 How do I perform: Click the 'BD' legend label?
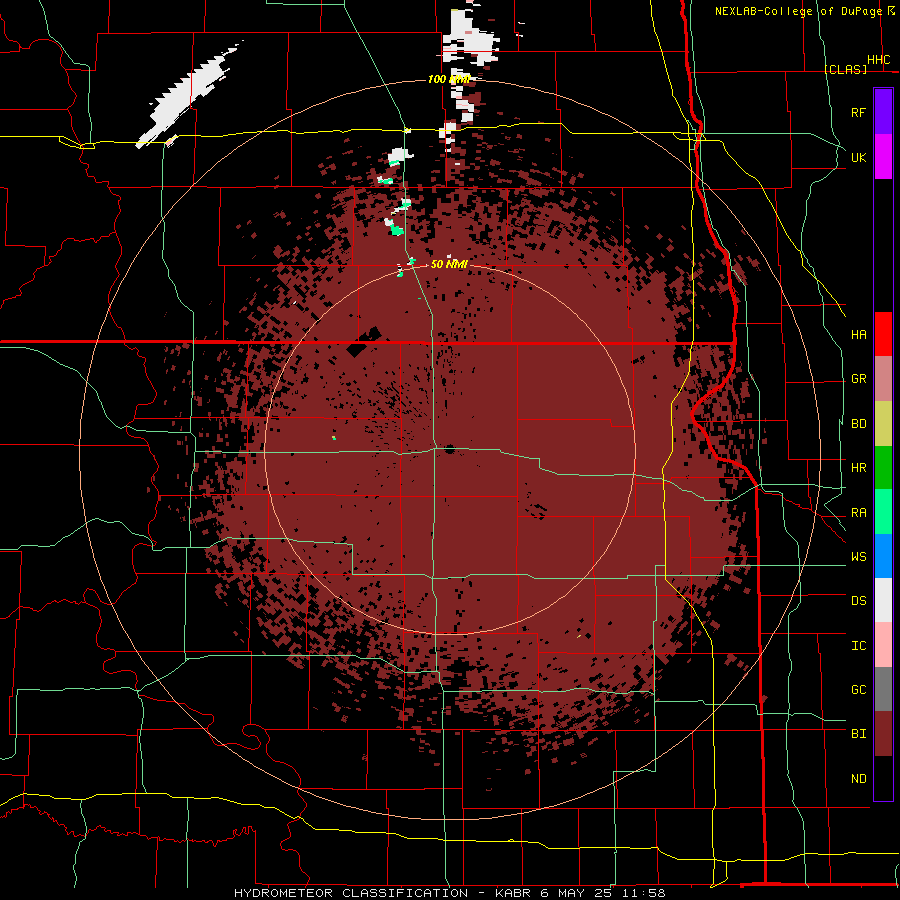point(858,424)
